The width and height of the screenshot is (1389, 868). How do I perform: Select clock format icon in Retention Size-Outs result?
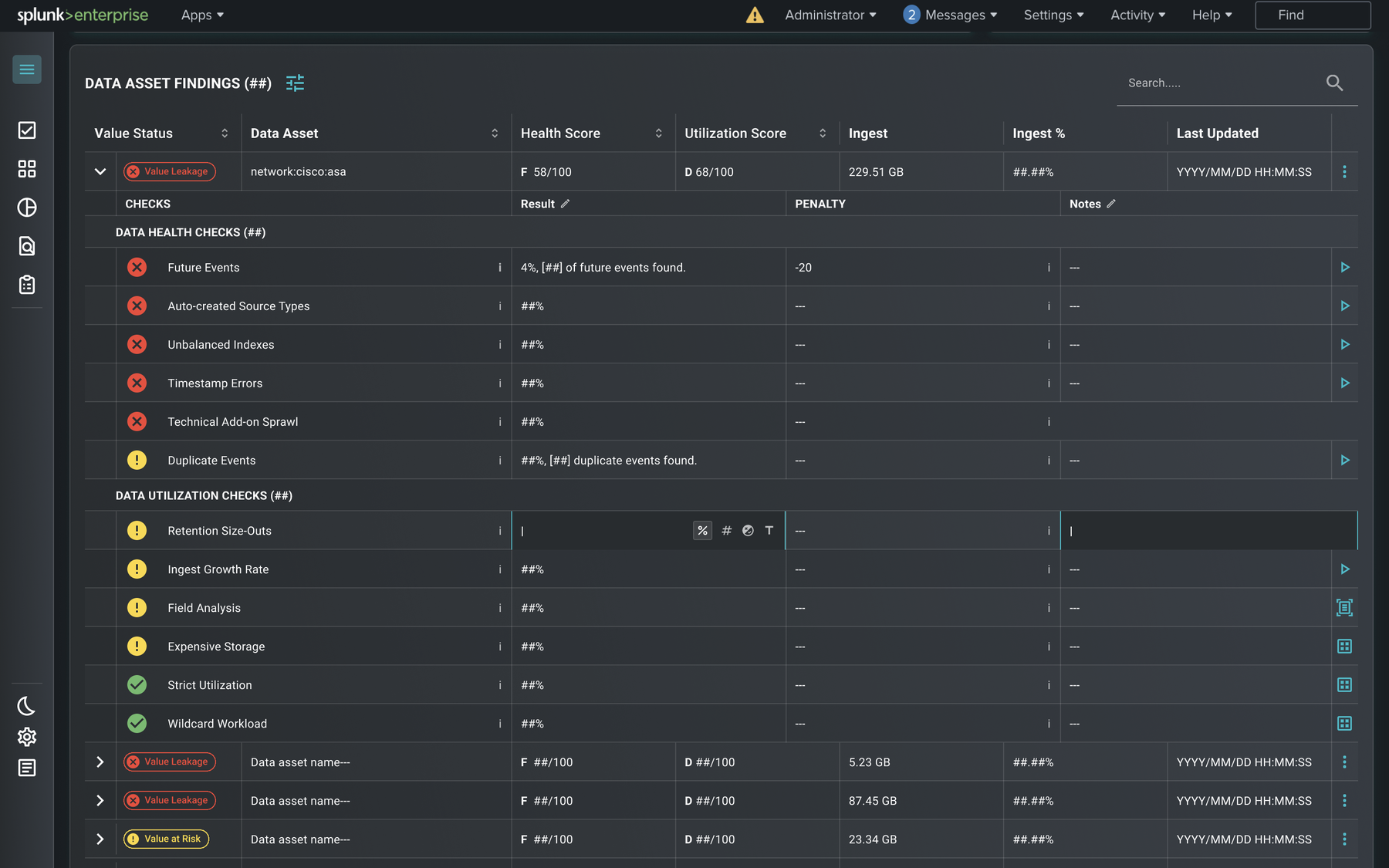click(748, 530)
